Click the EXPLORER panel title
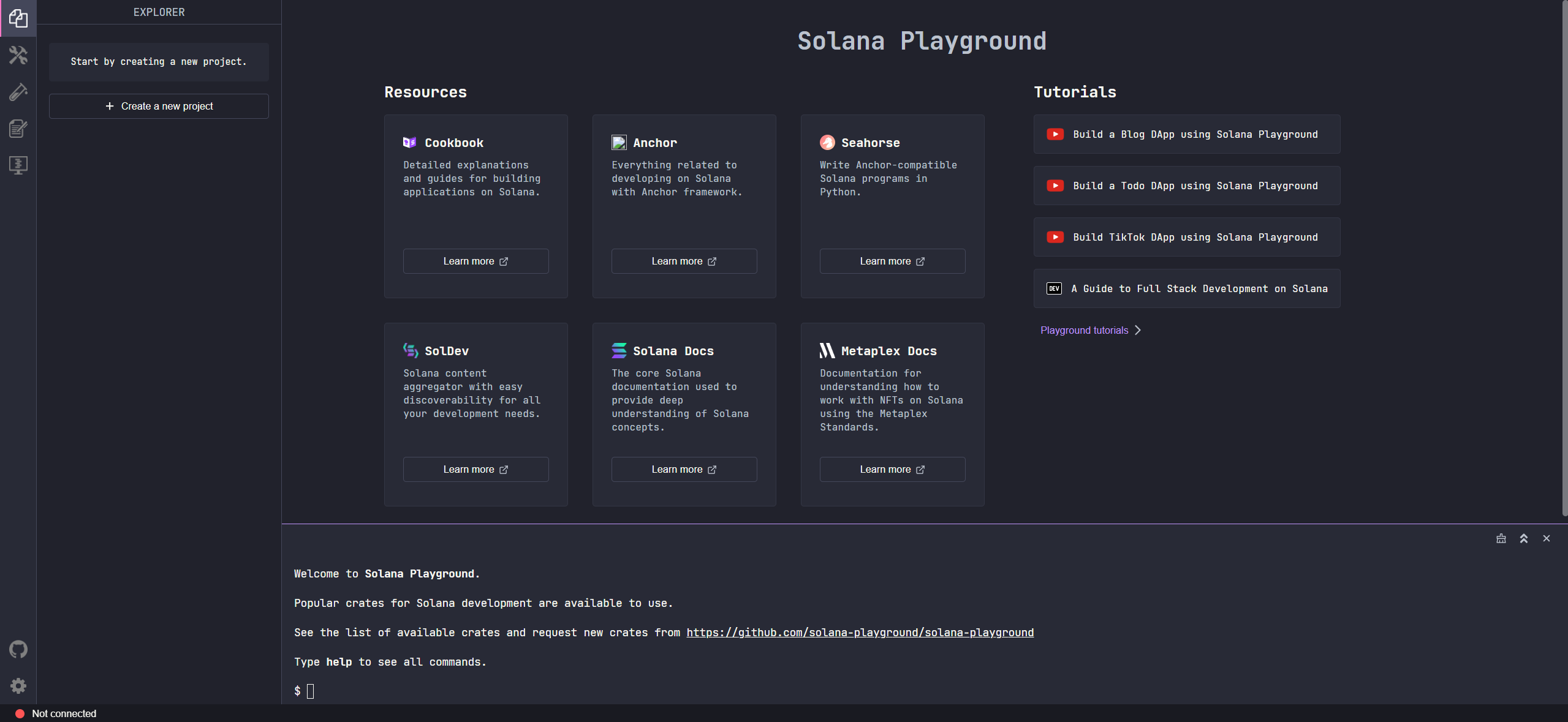Screen dimensions: 1568x722 tap(159, 12)
